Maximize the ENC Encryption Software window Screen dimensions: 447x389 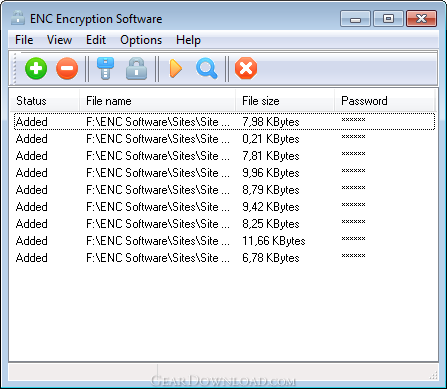coord(388,19)
